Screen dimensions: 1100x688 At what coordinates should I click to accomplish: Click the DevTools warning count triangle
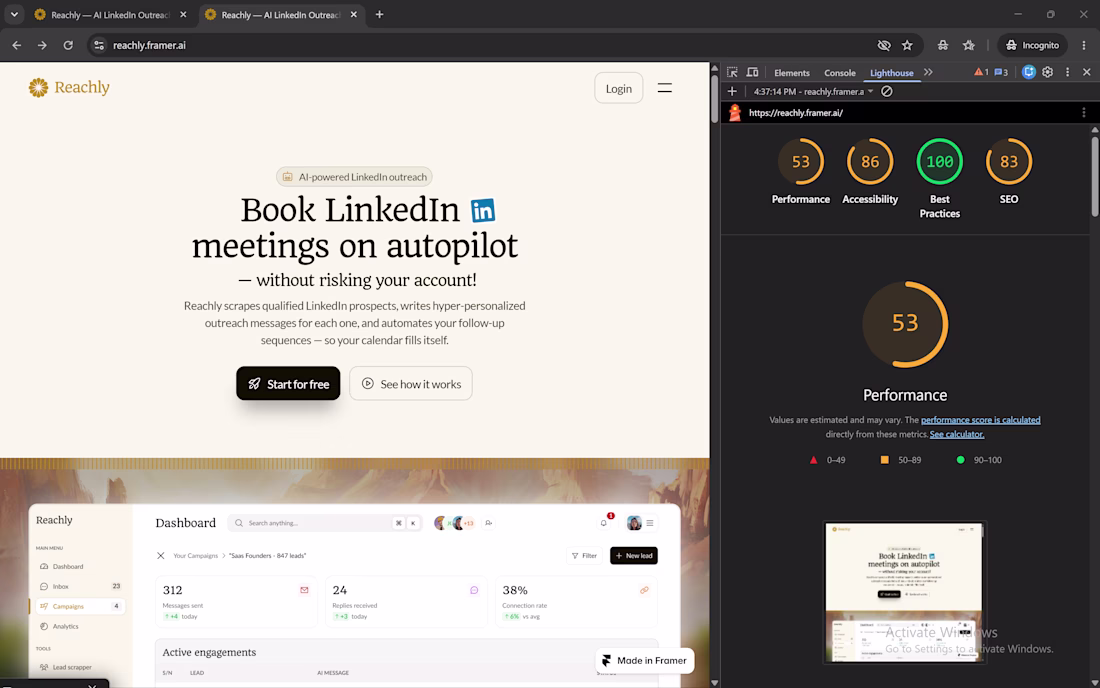tap(981, 72)
